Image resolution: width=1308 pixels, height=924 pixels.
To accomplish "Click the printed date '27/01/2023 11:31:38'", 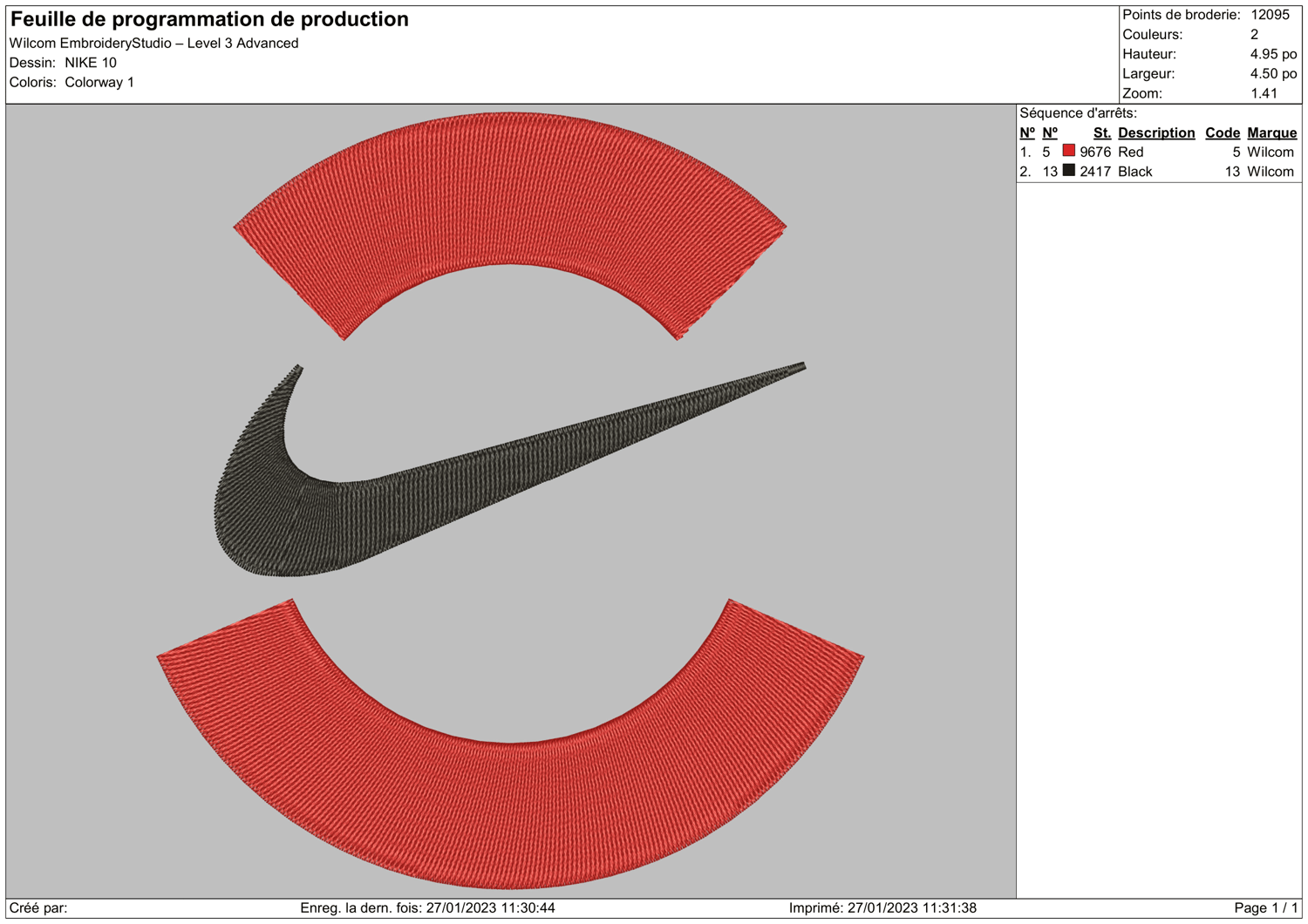I will pos(912,908).
